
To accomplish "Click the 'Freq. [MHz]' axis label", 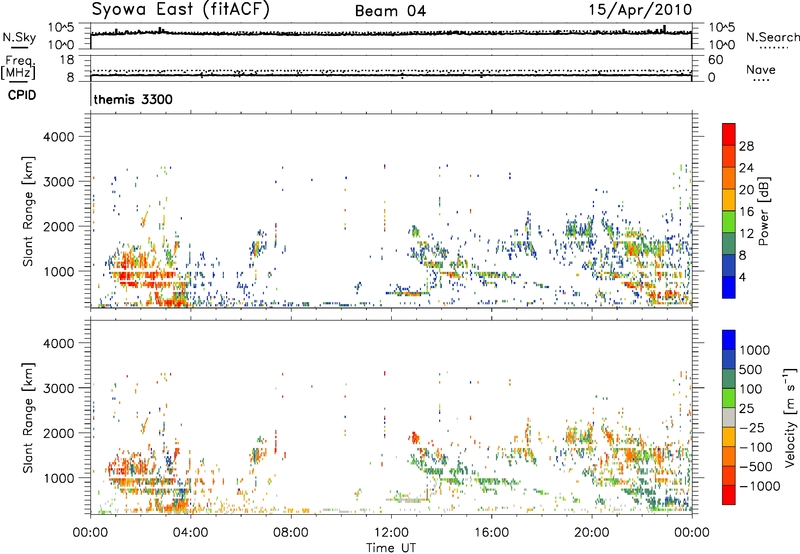I will 19,67.
